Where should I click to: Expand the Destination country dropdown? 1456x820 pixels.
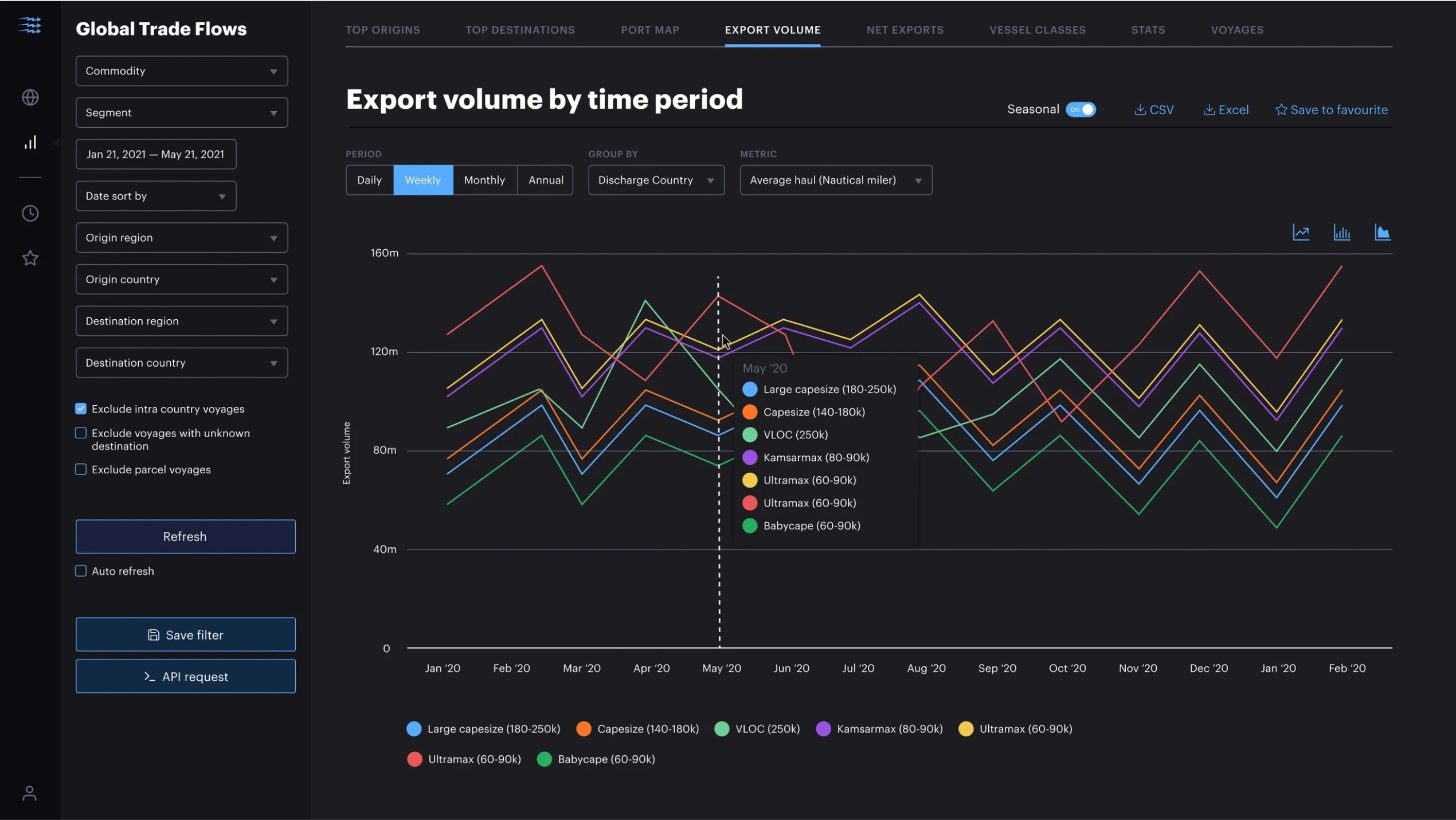tap(182, 363)
